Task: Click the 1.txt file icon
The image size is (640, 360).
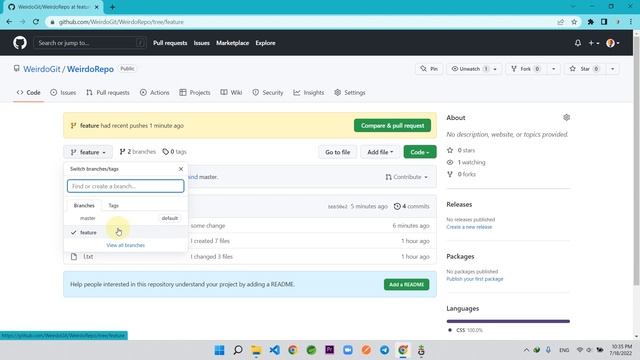Action: (x=74, y=256)
